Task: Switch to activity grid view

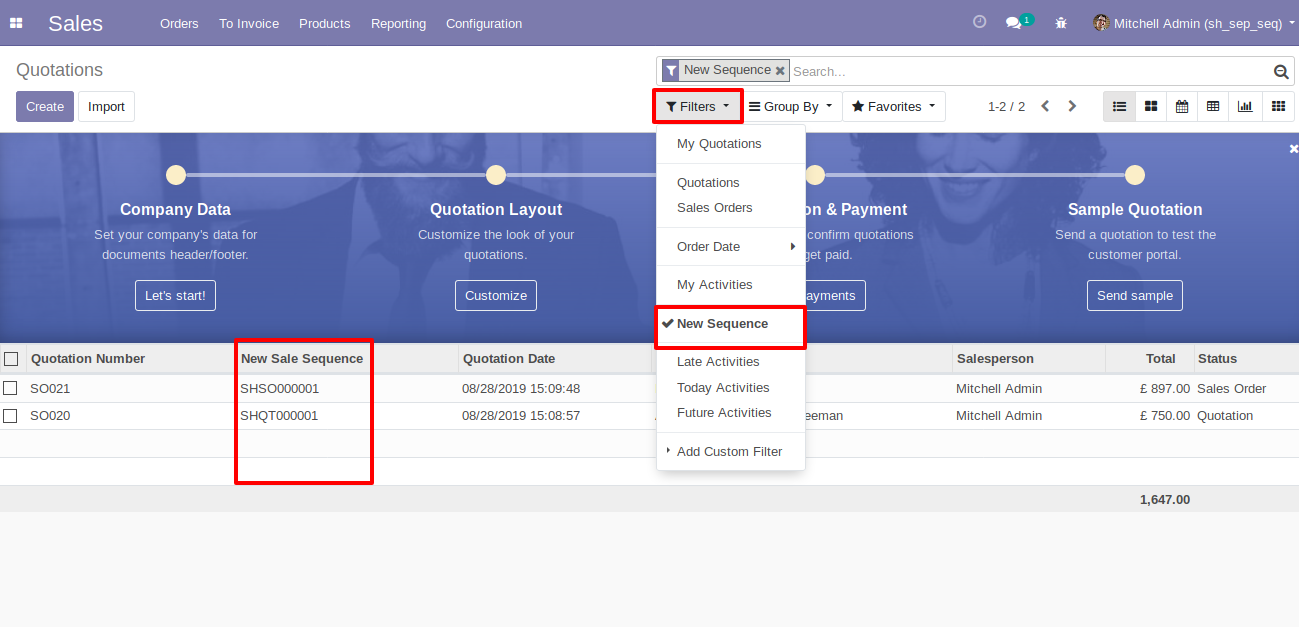Action: pyautogui.click(x=1277, y=106)
